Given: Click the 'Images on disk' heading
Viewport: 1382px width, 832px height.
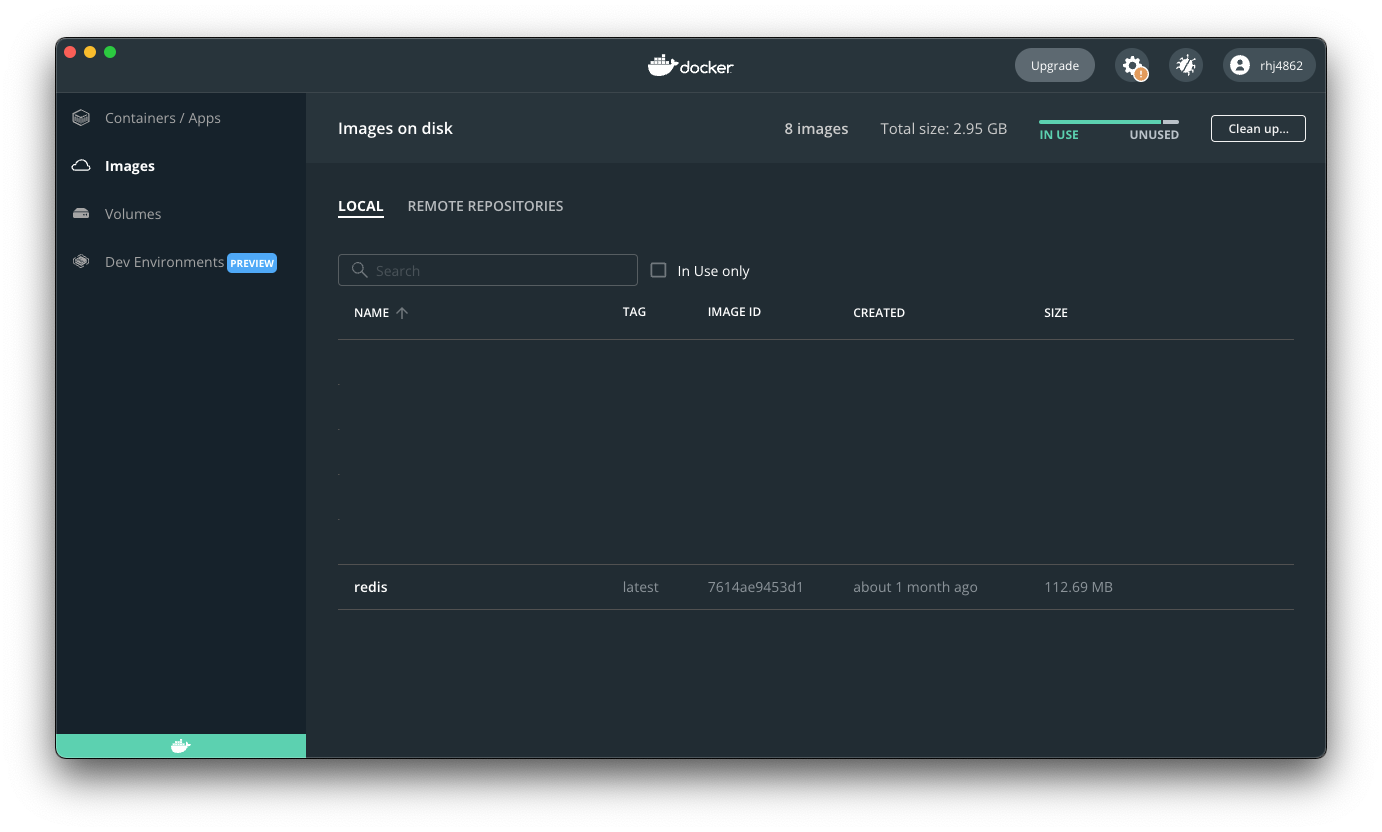Looking at the screenshot, I should (395, 129).
